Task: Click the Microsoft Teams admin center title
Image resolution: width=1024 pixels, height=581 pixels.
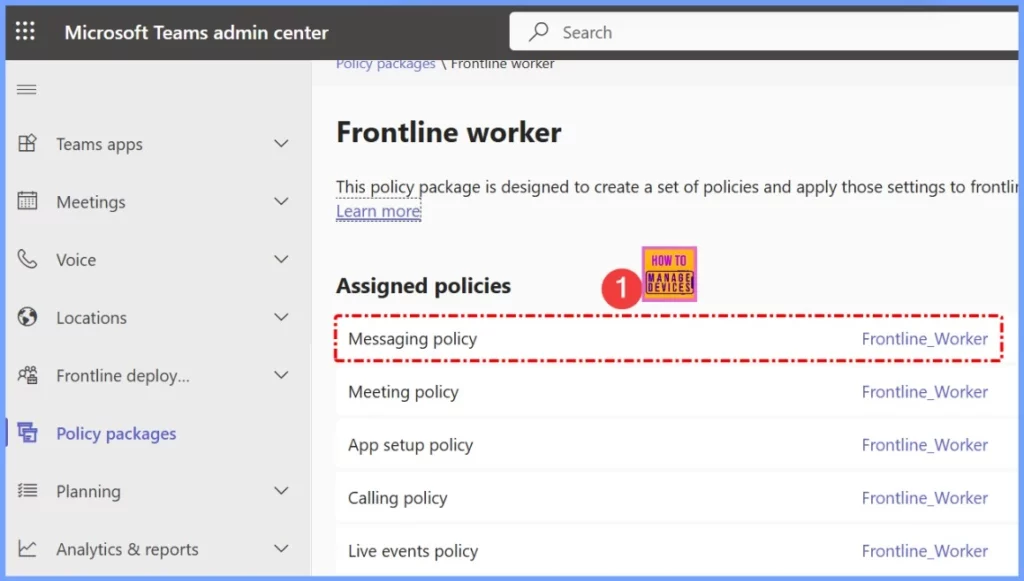Action: click(196, 32)
